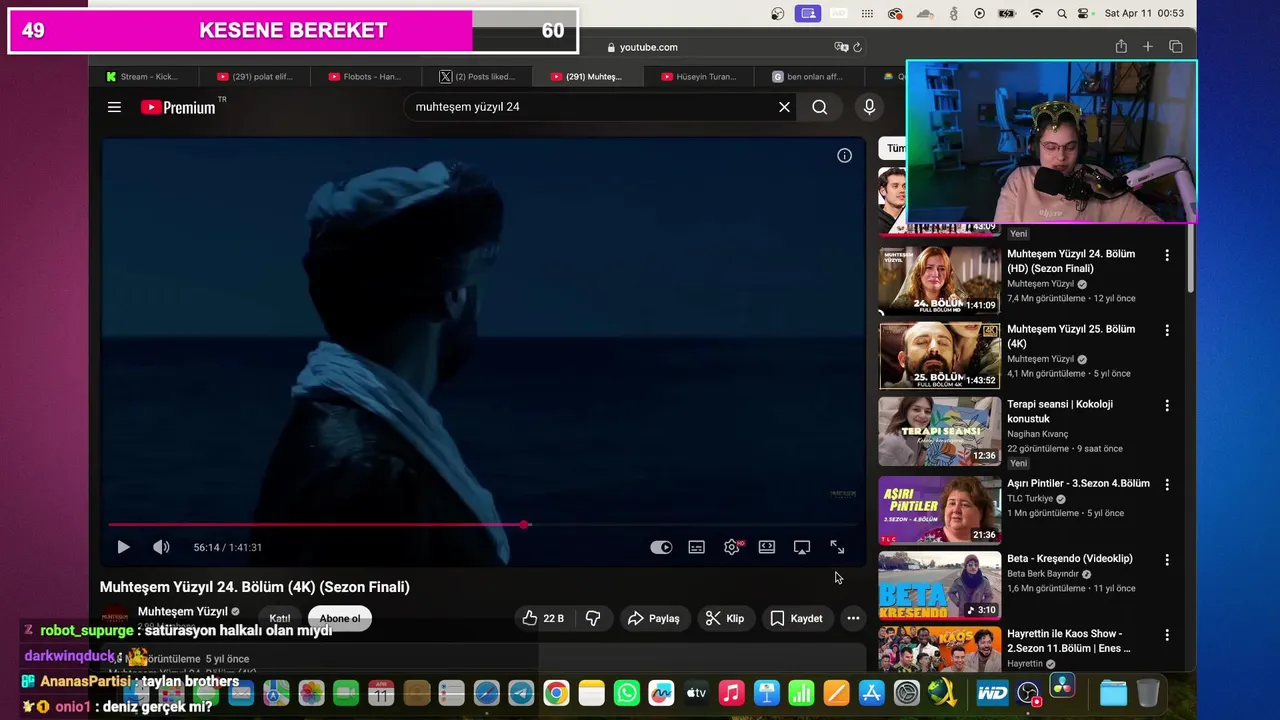Enter fullscreen mode in the player

837,547
